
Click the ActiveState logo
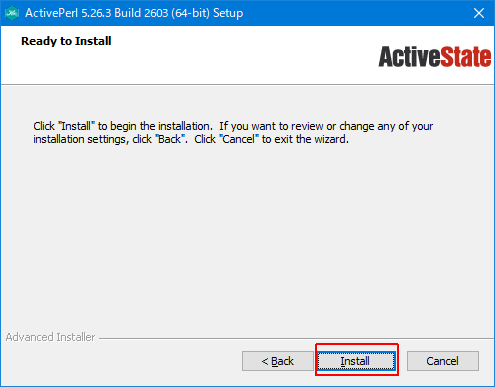pos(435,57)
